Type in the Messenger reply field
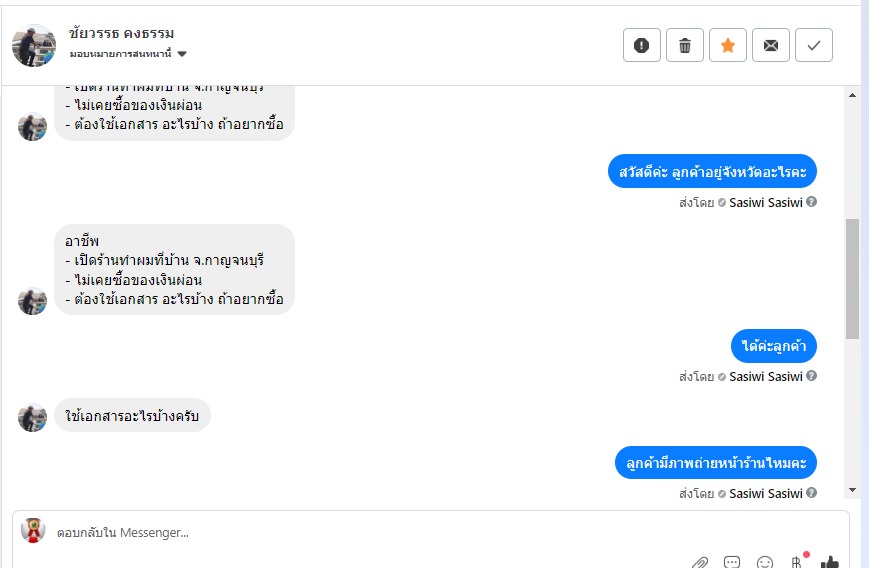869x568 pixels. point(400,533)
